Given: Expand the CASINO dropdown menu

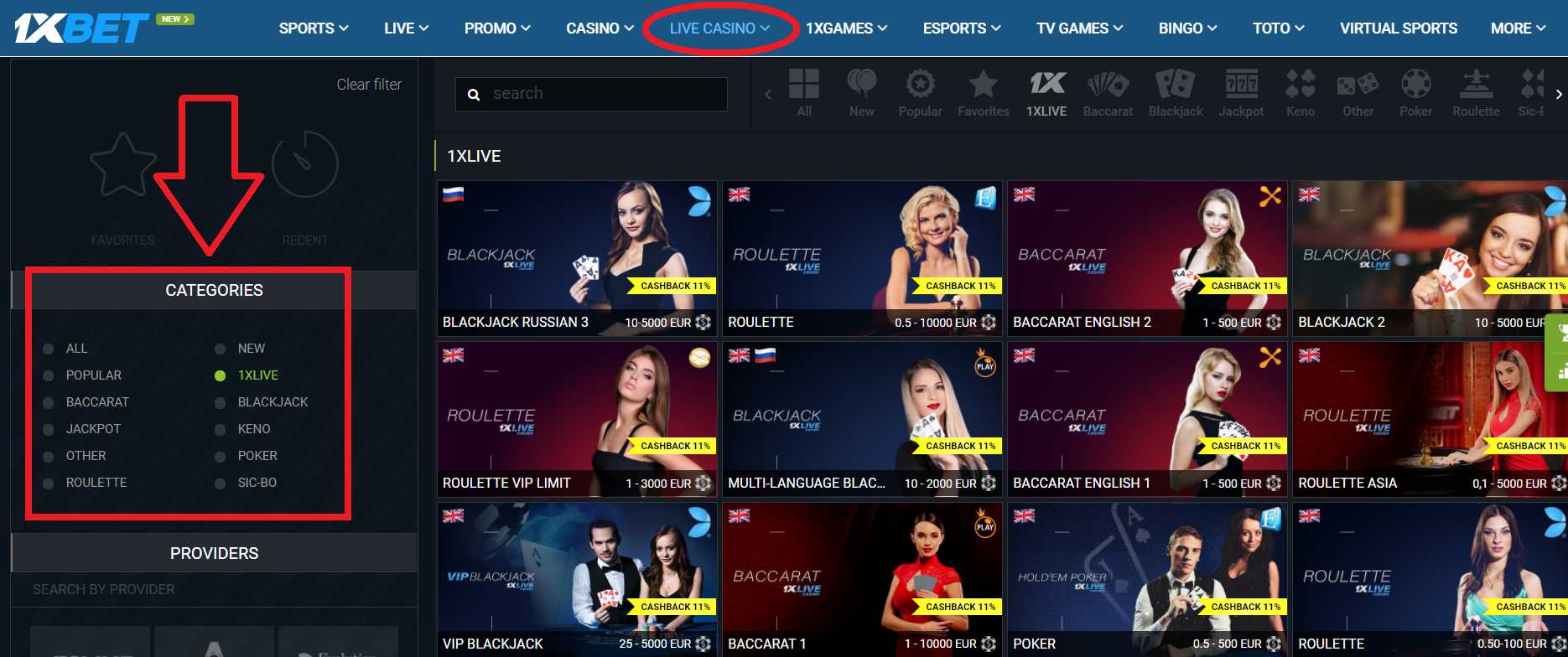Looking at the screenshot, I should (x=600, y=28).
